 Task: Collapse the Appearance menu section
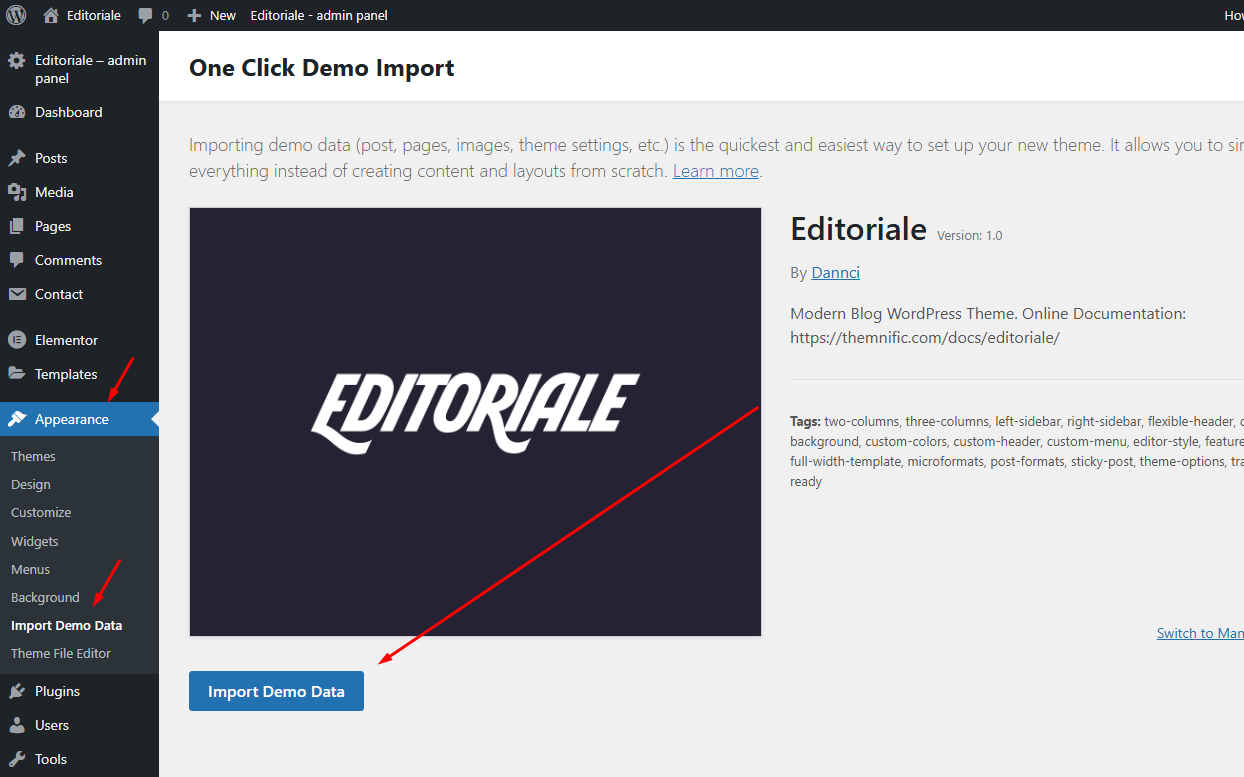coord(72,419)
